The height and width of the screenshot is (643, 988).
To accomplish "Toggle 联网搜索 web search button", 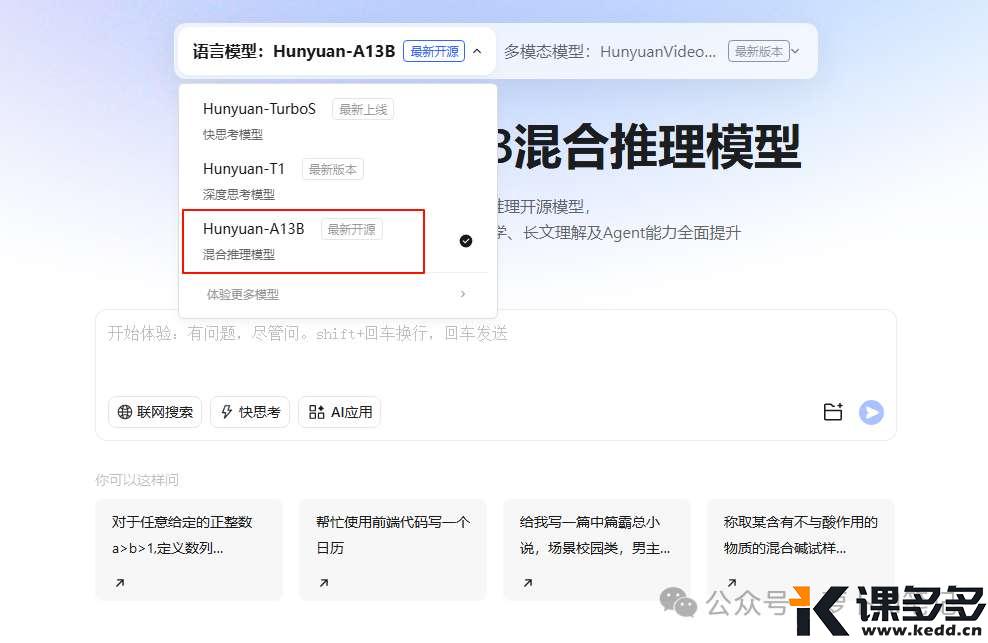I will click(x=155, y=412).
